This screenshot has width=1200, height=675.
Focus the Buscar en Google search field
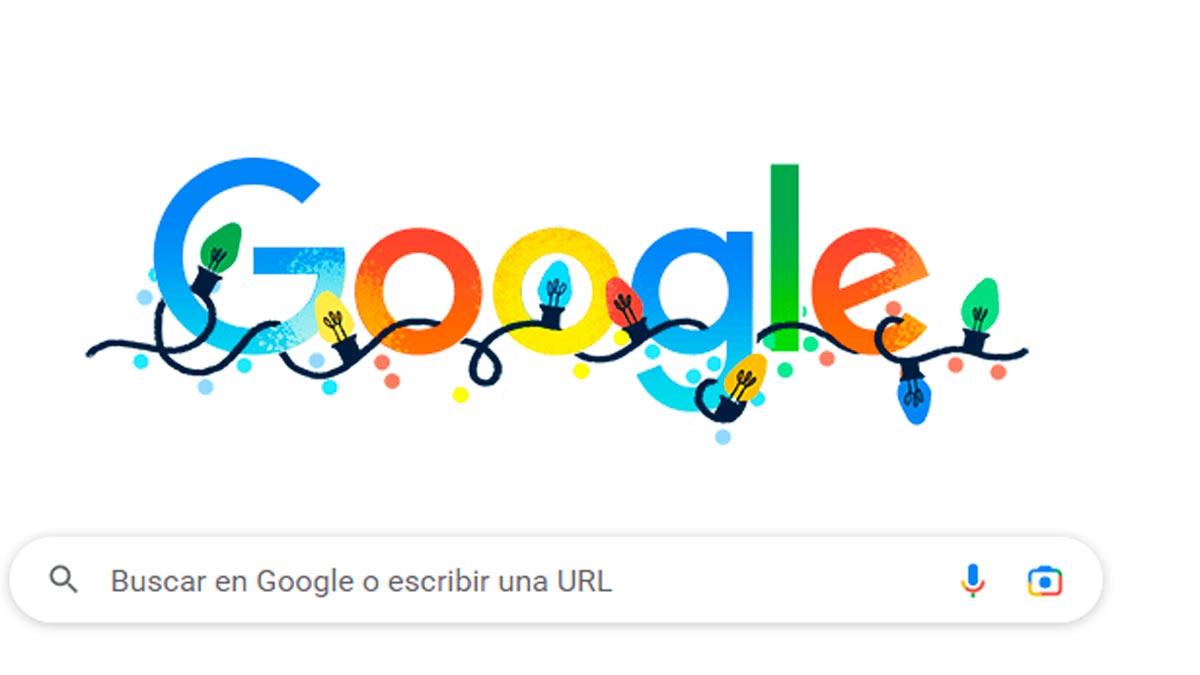pyautogui.click(x=556, y=581)
